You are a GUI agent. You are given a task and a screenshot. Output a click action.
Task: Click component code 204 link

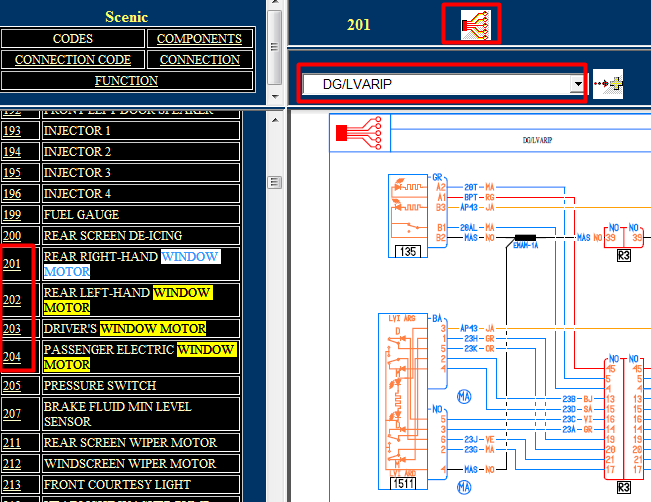click(12, 357)
